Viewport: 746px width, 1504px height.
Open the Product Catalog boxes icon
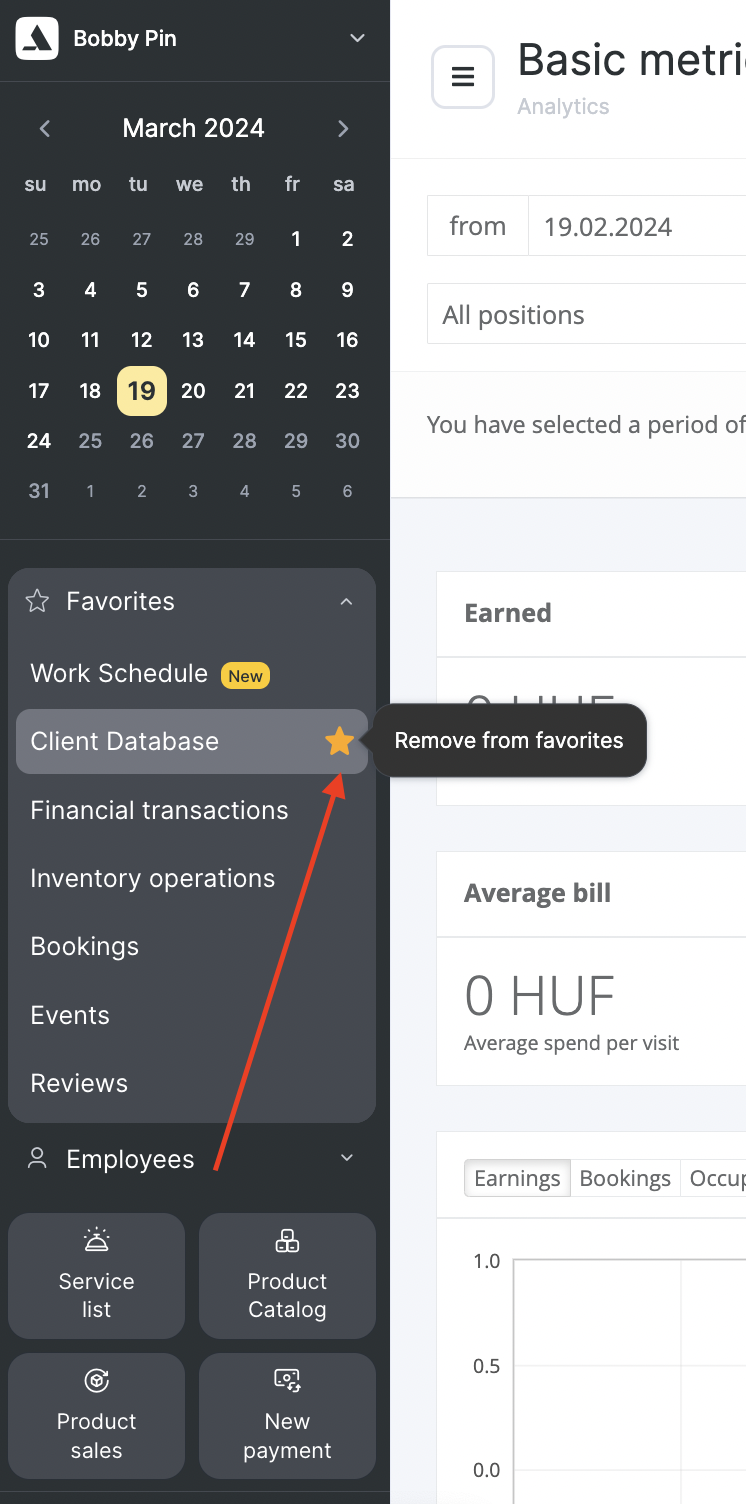(x=287, y=1241)
